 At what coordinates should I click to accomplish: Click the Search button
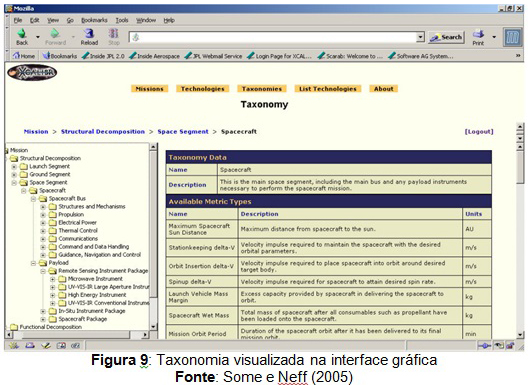coord(446,37)
